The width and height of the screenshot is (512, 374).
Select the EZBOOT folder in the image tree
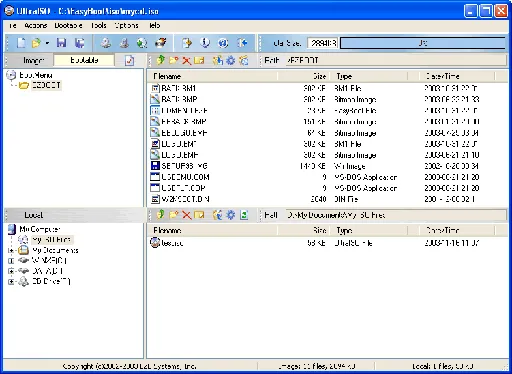click(46, 85)
